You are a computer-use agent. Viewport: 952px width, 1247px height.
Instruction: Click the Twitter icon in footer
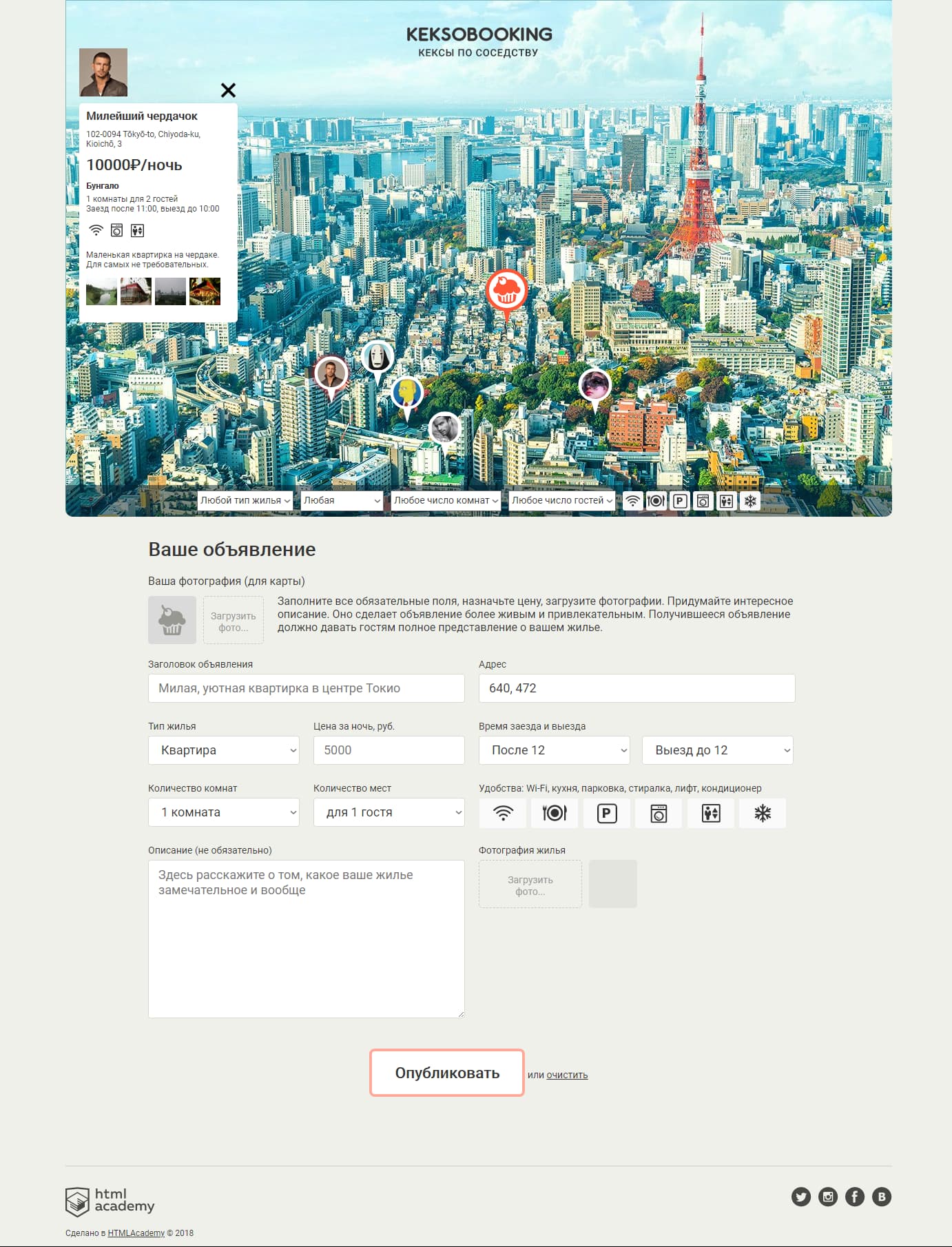(x=800, y=1197)
